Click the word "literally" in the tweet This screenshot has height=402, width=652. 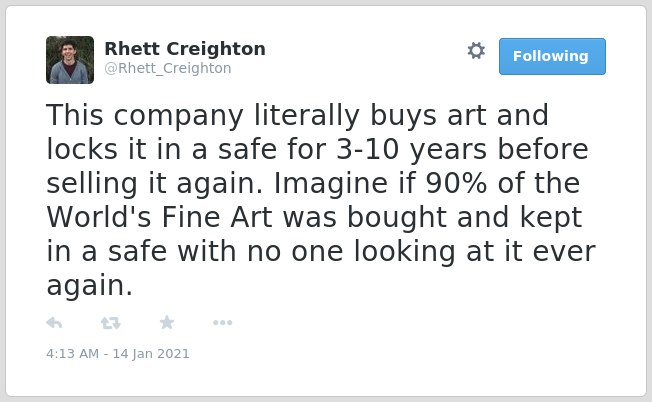click(306, 116)
